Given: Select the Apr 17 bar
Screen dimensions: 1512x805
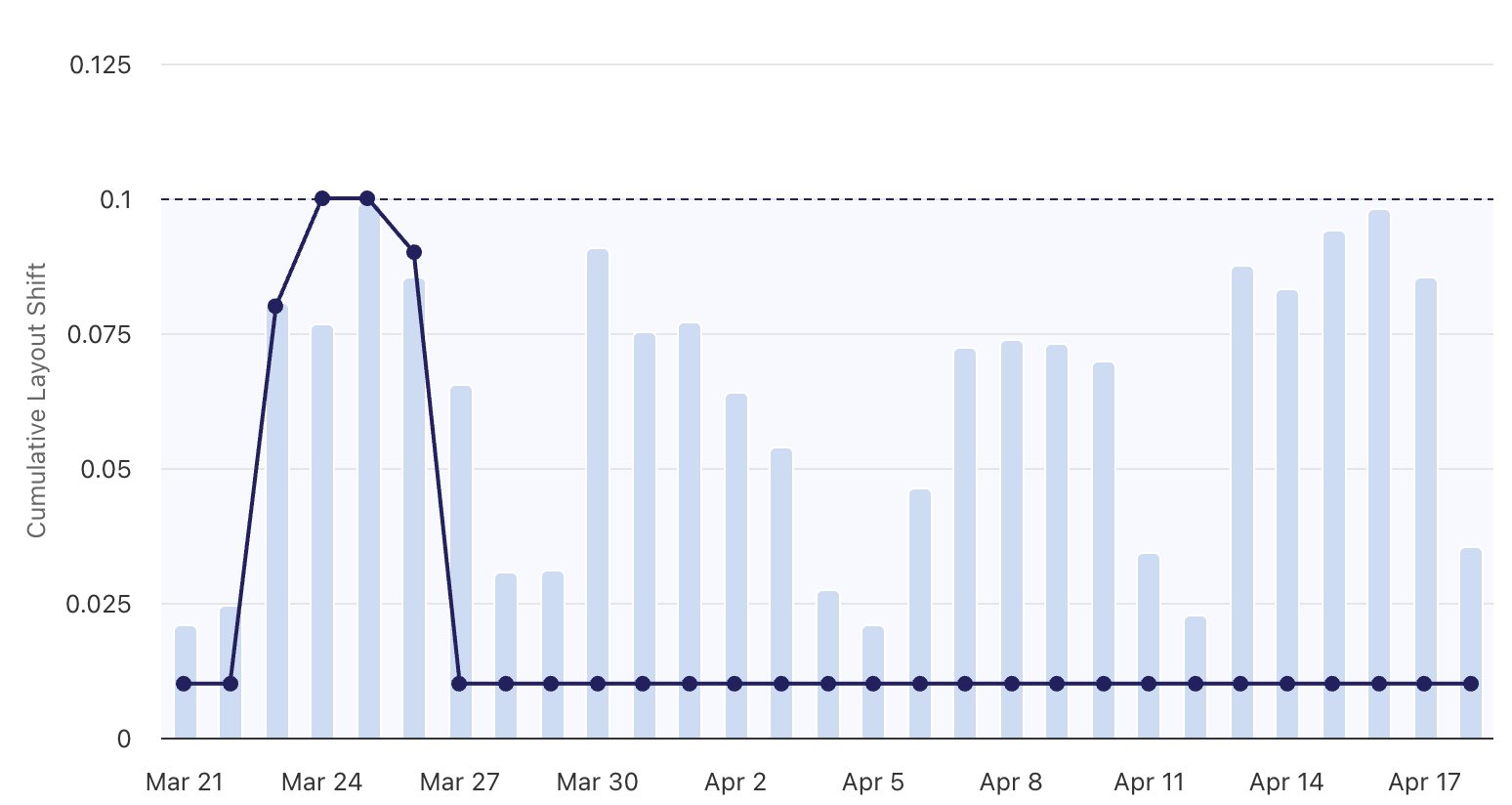Looking at the screenshot, I should click(1426, 488).
